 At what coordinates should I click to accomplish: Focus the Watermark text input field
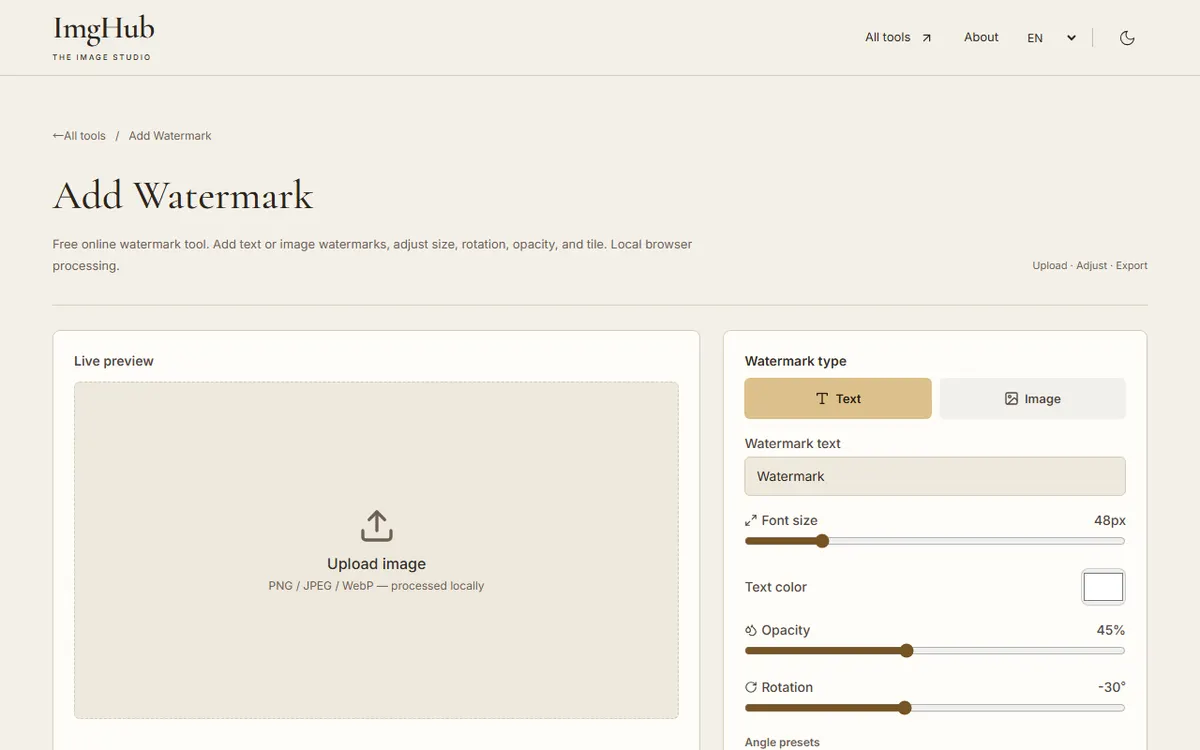pyautogui.click(x=935, y=476)
